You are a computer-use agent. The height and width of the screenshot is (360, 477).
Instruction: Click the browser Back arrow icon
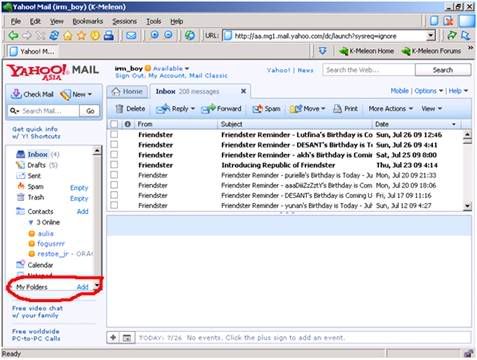tap(13, 35)
